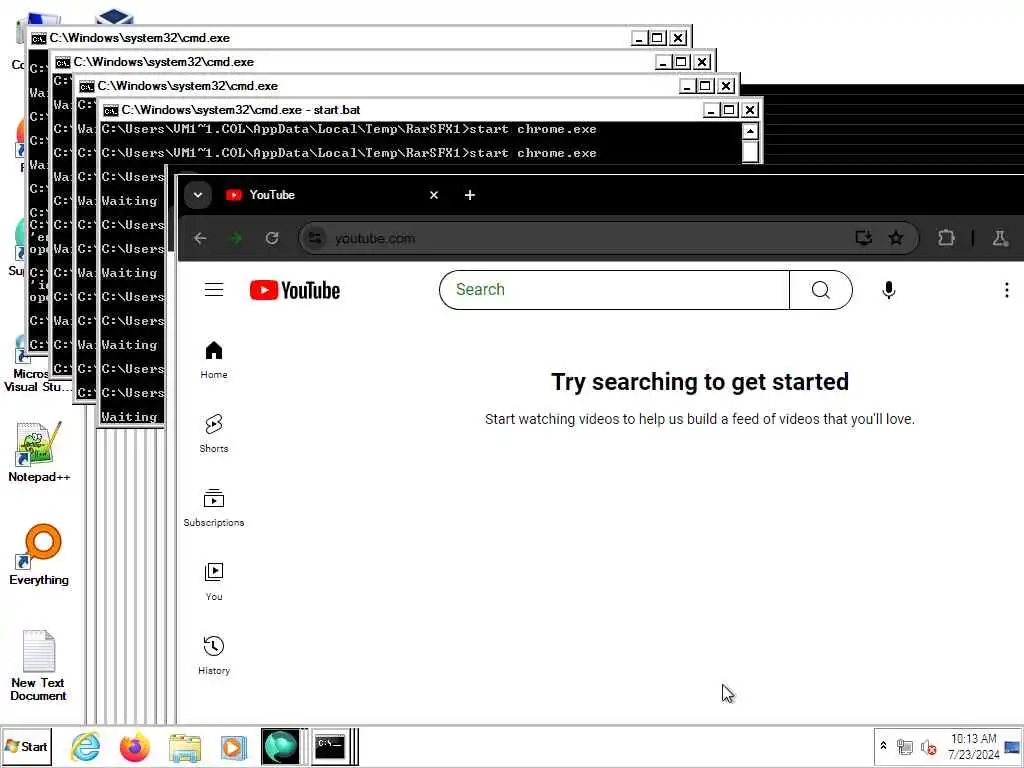
Task: Expand the tab search dropdown chevron
Action: [x=198, y=195]
